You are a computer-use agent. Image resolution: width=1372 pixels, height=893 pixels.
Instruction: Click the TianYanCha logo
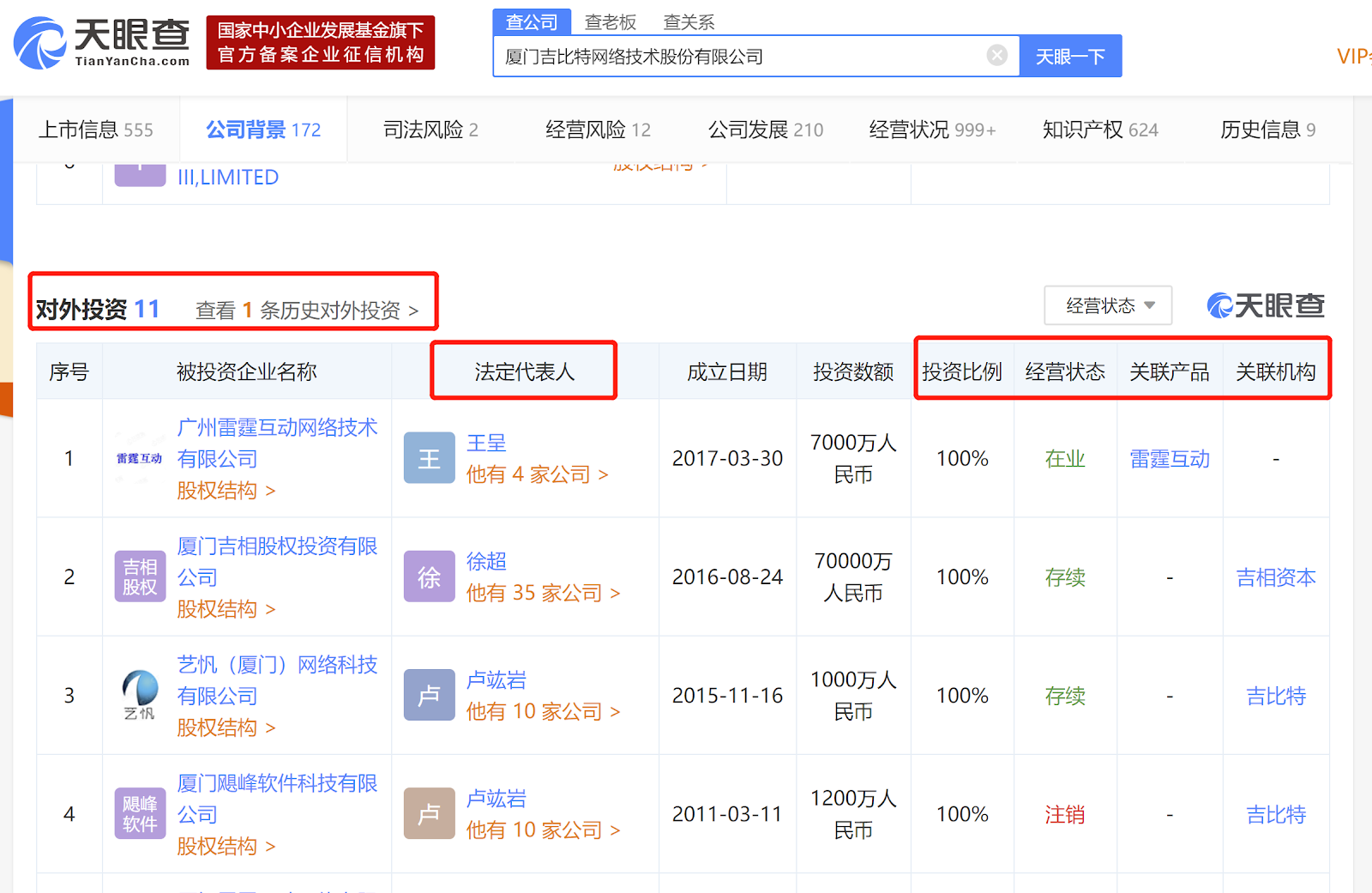click(x=101, y=42)
